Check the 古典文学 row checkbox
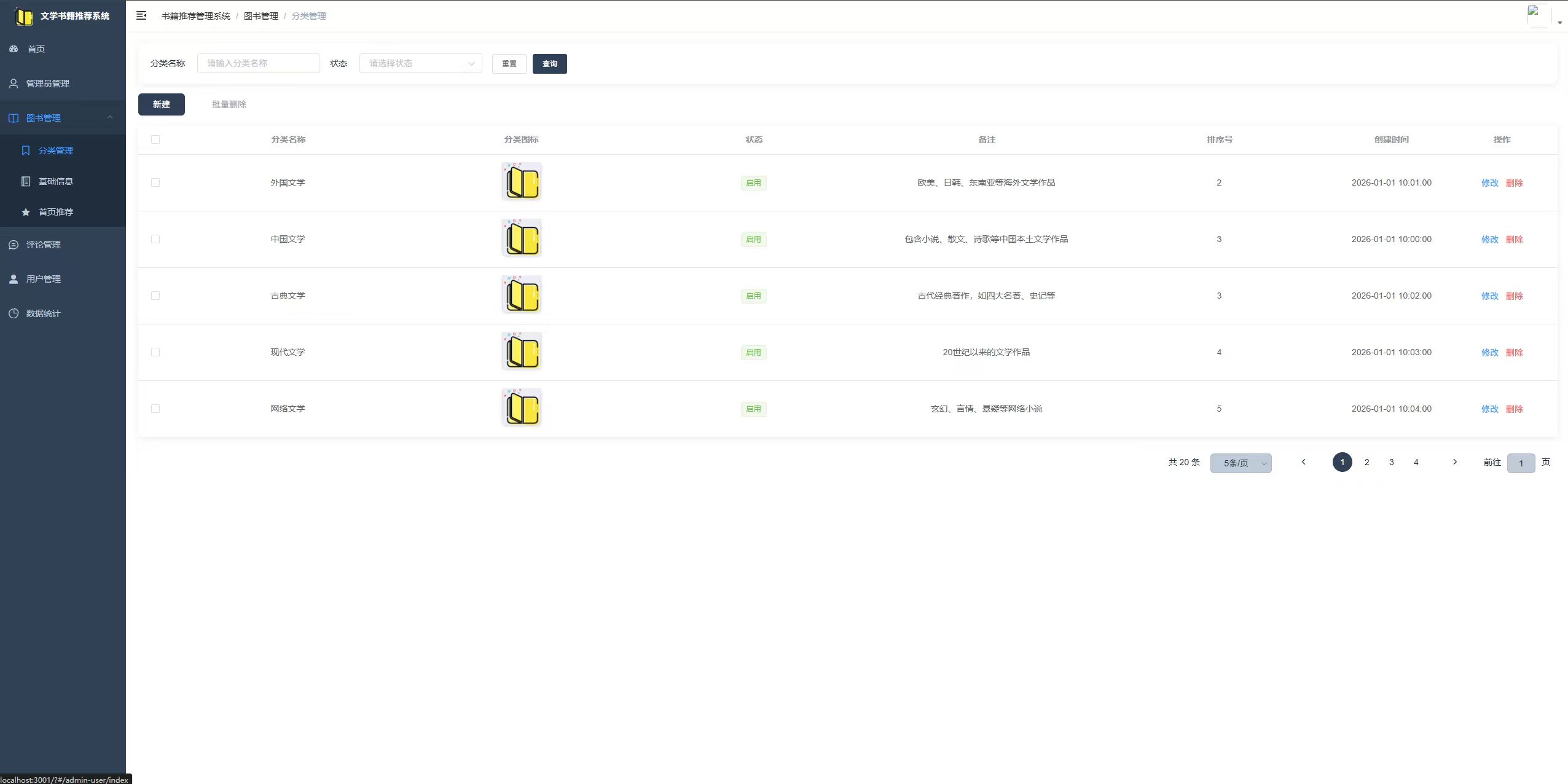The image size is (1568, 784). (155, 296)
